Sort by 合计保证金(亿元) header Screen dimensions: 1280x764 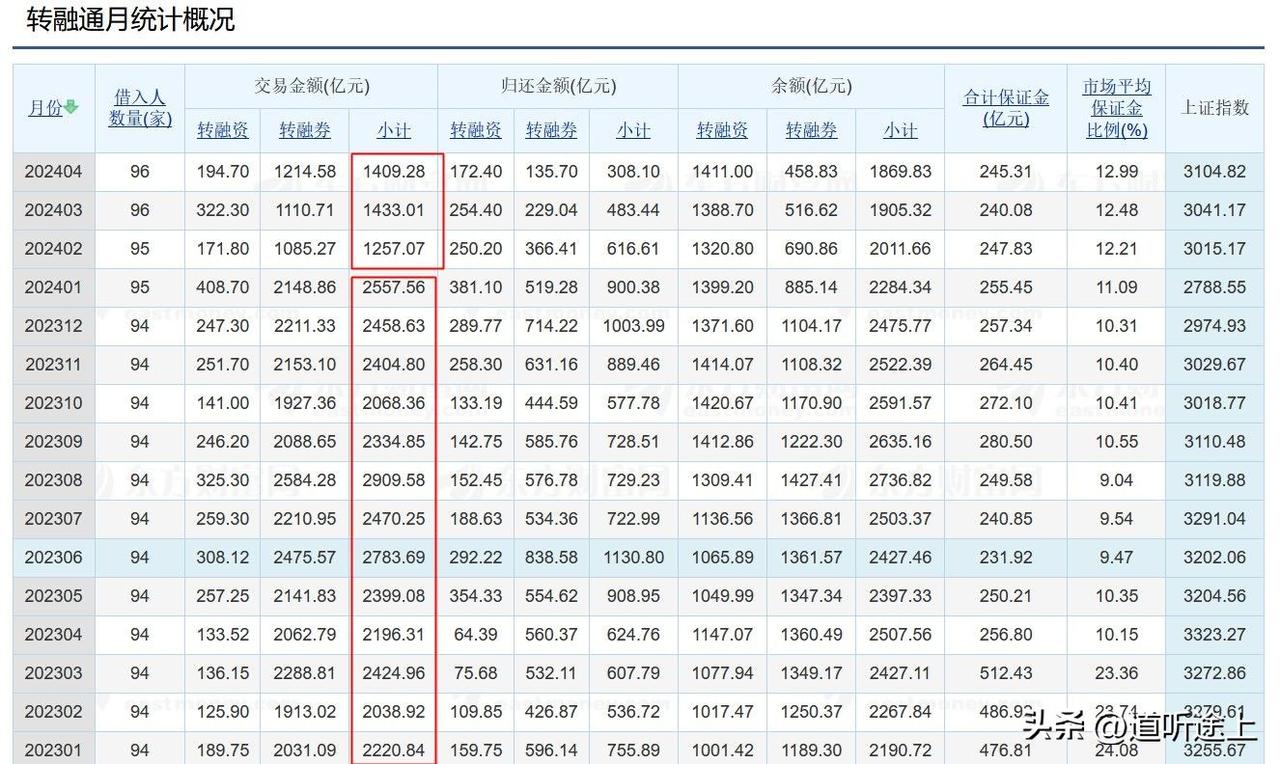pyautogui.click(x=1006, y=108)
